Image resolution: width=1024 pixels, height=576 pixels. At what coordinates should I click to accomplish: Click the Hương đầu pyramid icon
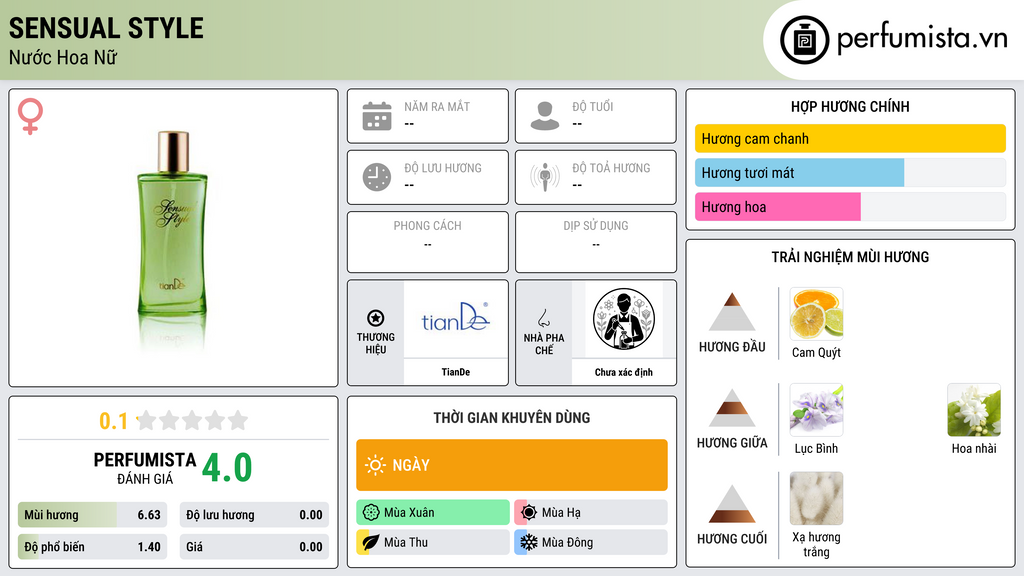732,312
